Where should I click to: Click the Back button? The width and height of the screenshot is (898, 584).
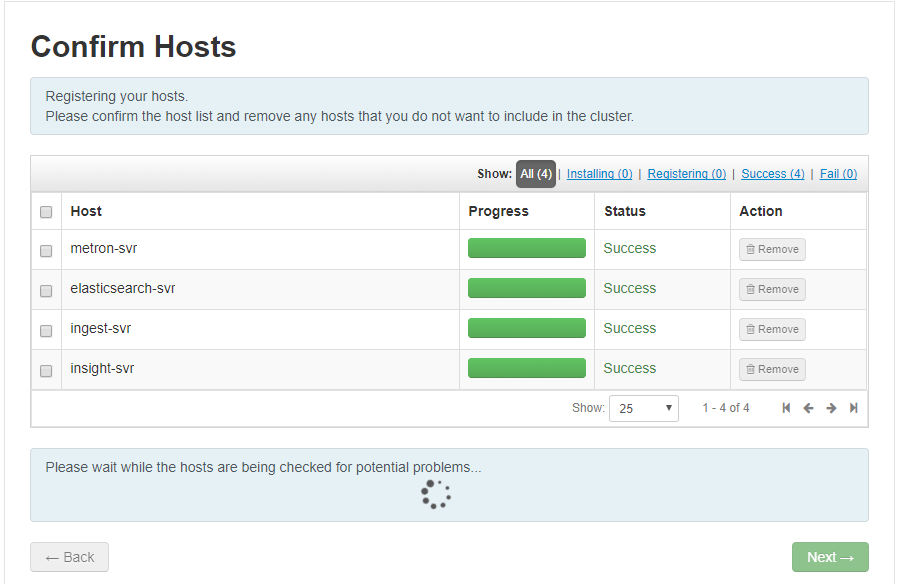69,557
